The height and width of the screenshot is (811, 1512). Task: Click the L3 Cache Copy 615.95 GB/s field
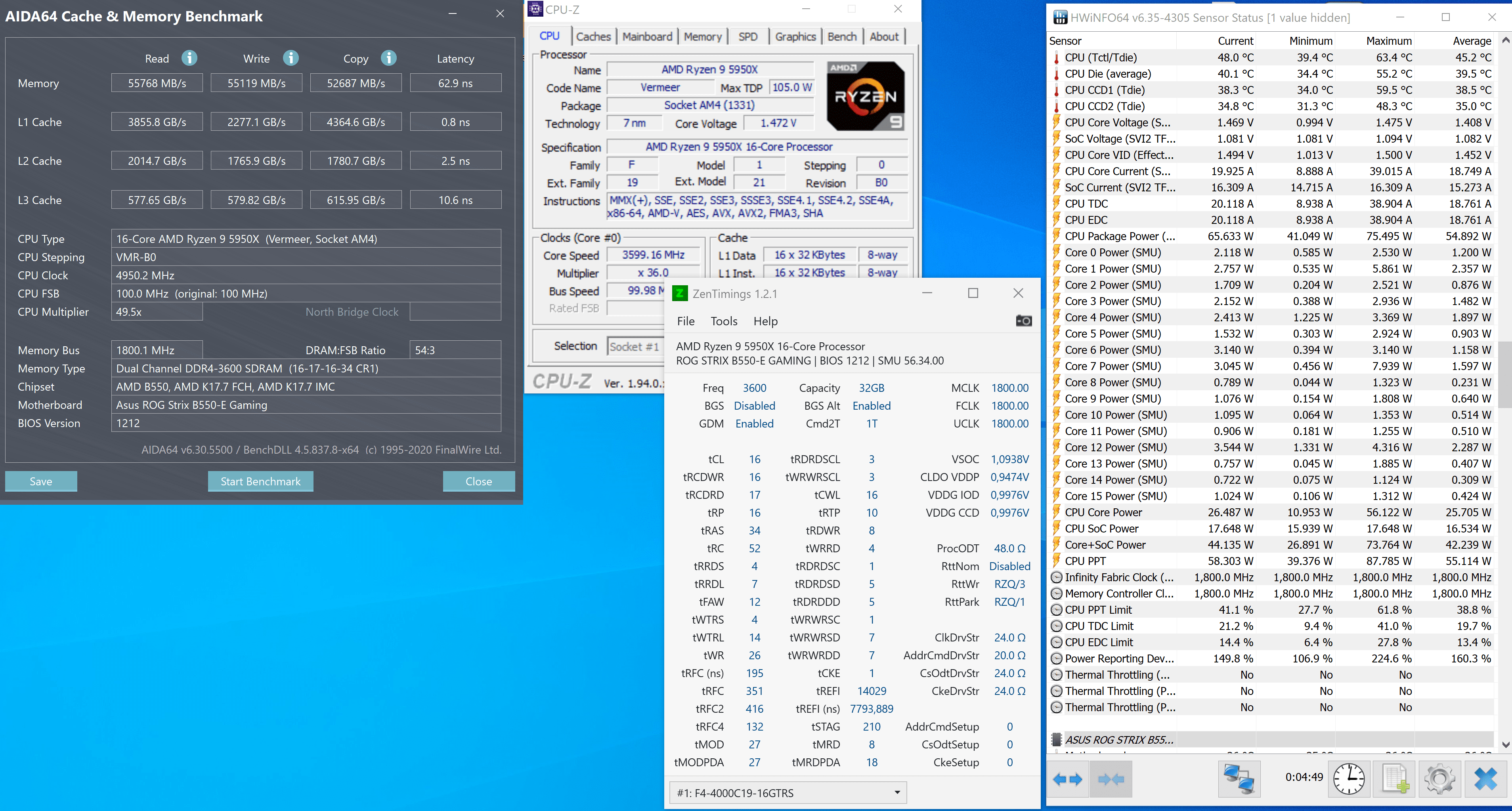pos(356,200)
